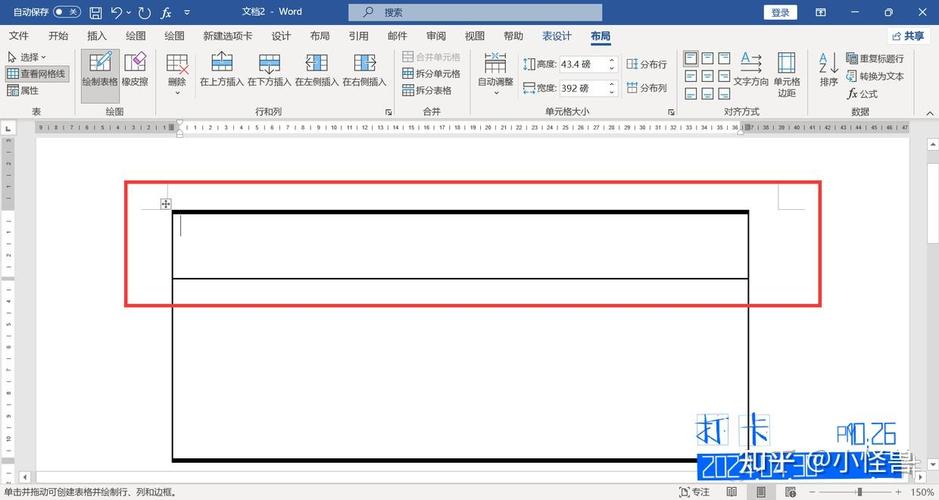The image size is (939, 500).
Task: Open the 行和列 dialog launcher
Action: click(x=389, y=112)
